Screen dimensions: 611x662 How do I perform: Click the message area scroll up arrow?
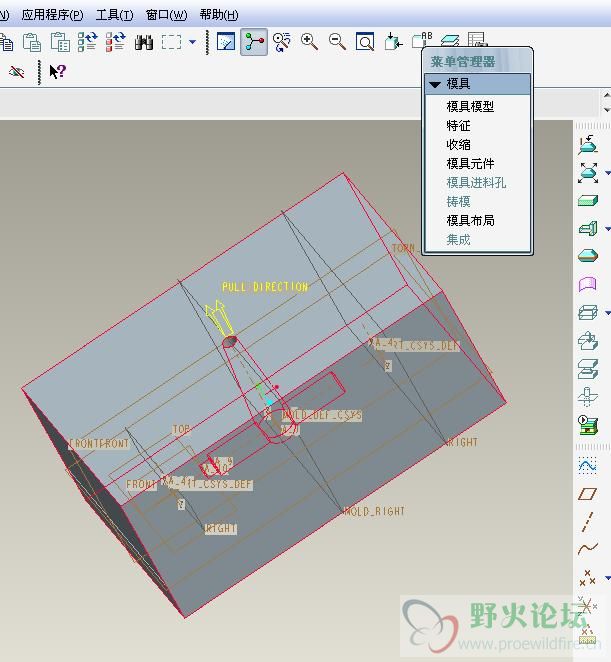(x=607, y=95)
